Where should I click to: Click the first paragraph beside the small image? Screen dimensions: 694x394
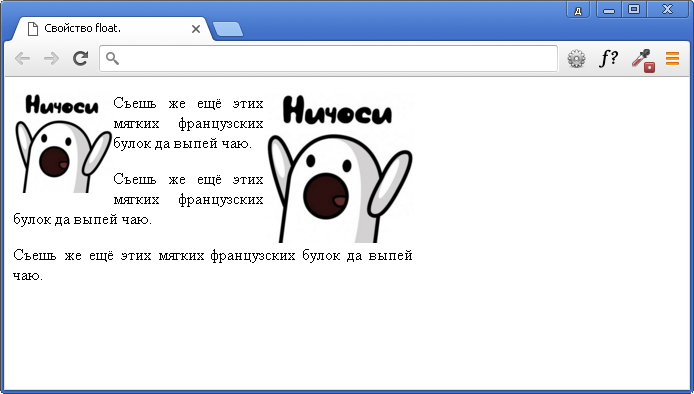188,124
